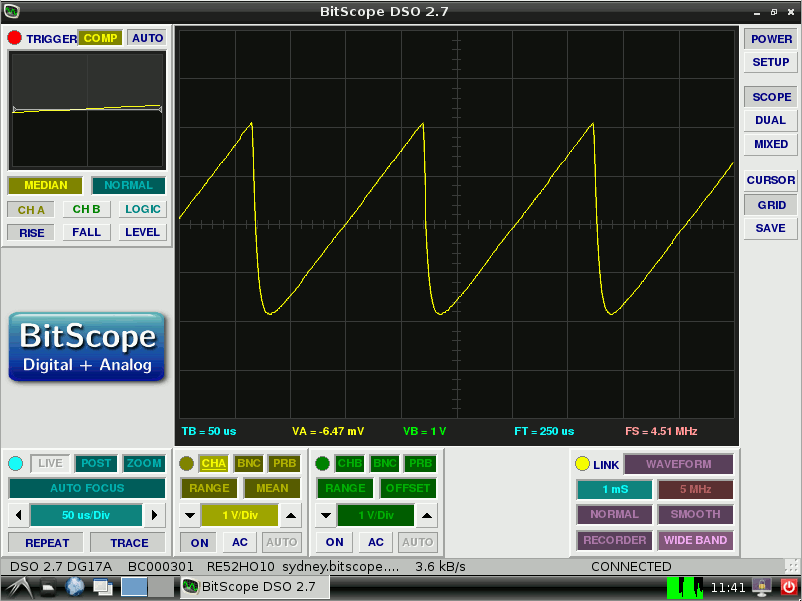This screenshot has width=802, height=601.
Task: Adjust trigger level in trigger preview
Action: (x=87, y=110)
